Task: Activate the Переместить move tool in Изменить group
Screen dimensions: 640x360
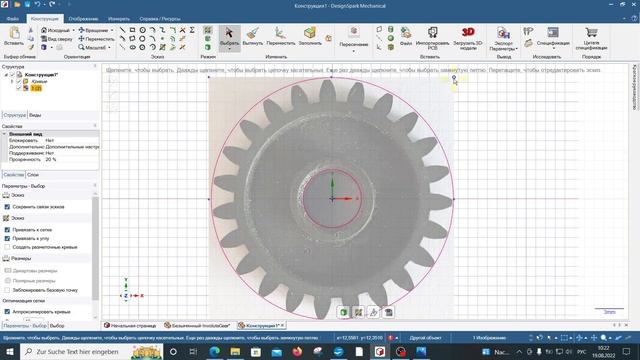Action: 280,36
